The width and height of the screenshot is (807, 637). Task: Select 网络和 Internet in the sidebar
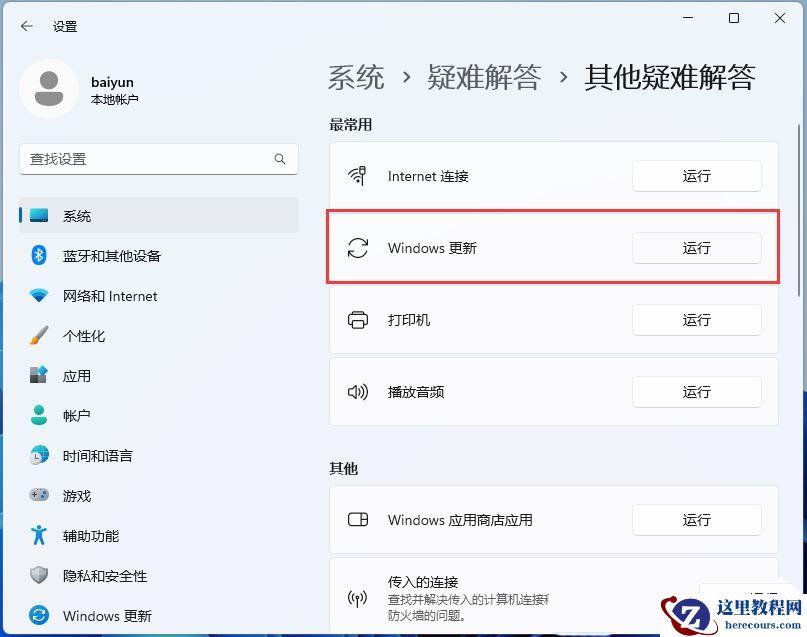pyautogui.click(x=110, y=296)
